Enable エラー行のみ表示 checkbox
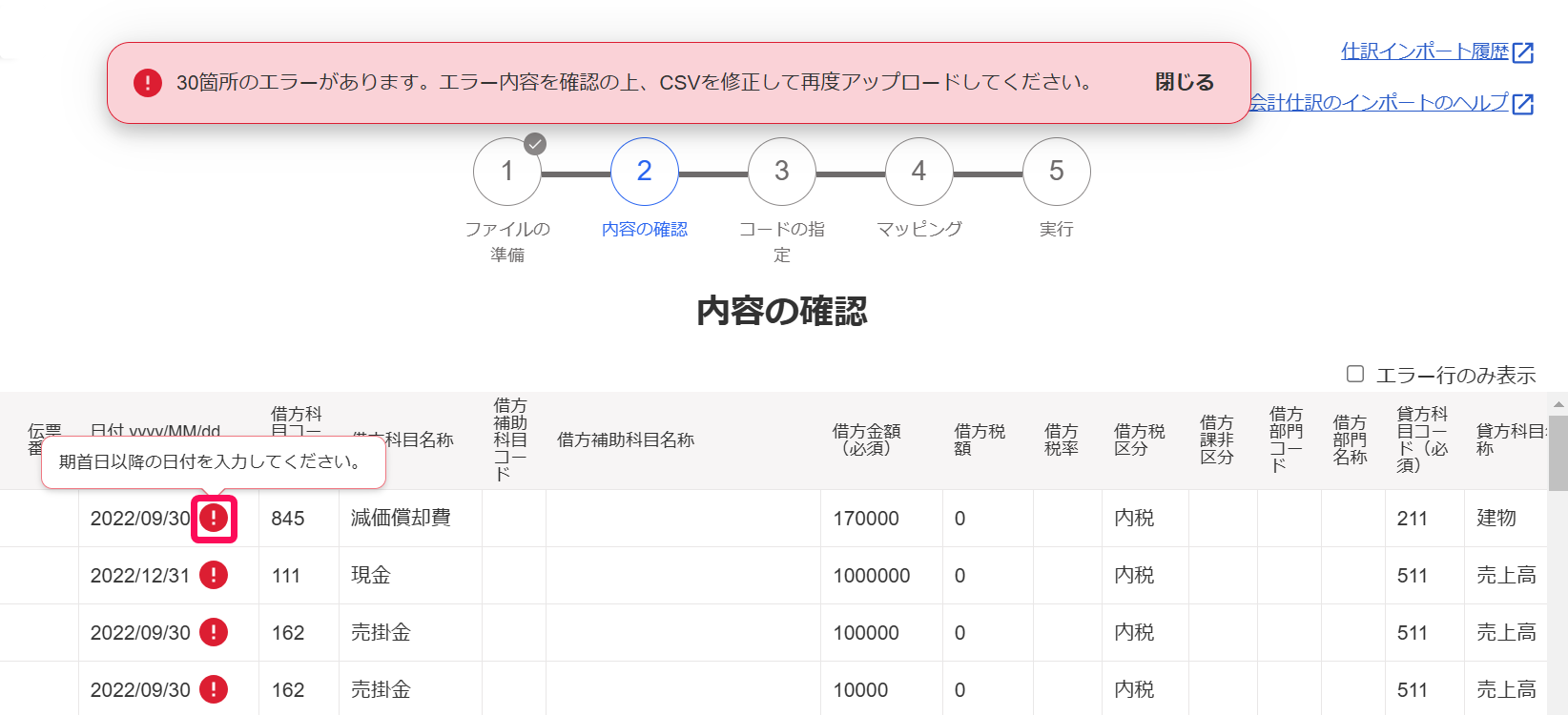This screenshot has height=715, width=1568. 1355,374
